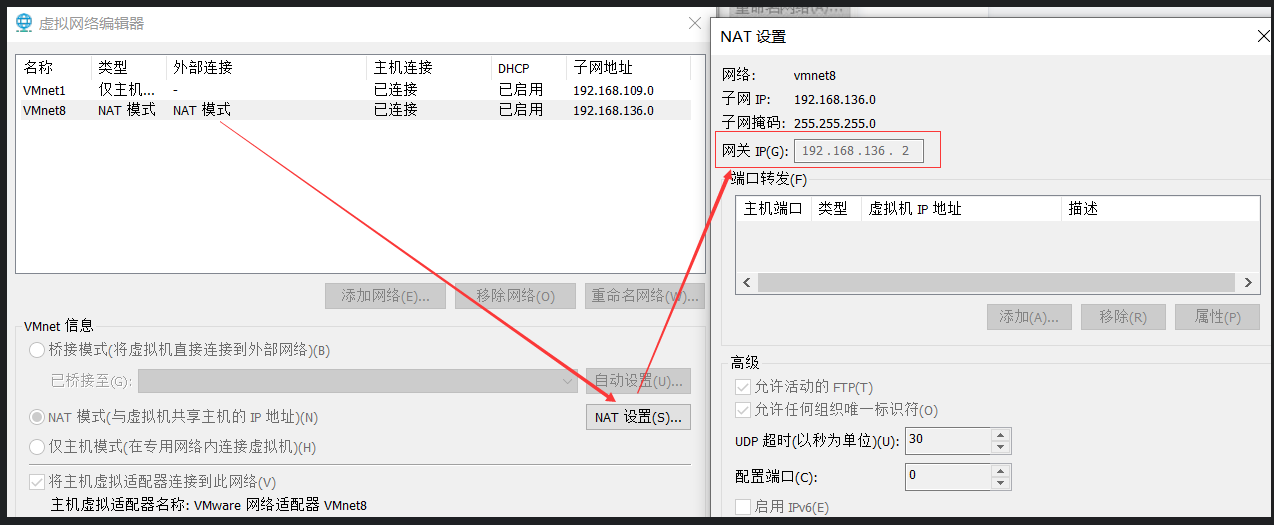1274x525 pixels.
Task: Click the UDP 超时 value field
Action: (x=947, y=441)
